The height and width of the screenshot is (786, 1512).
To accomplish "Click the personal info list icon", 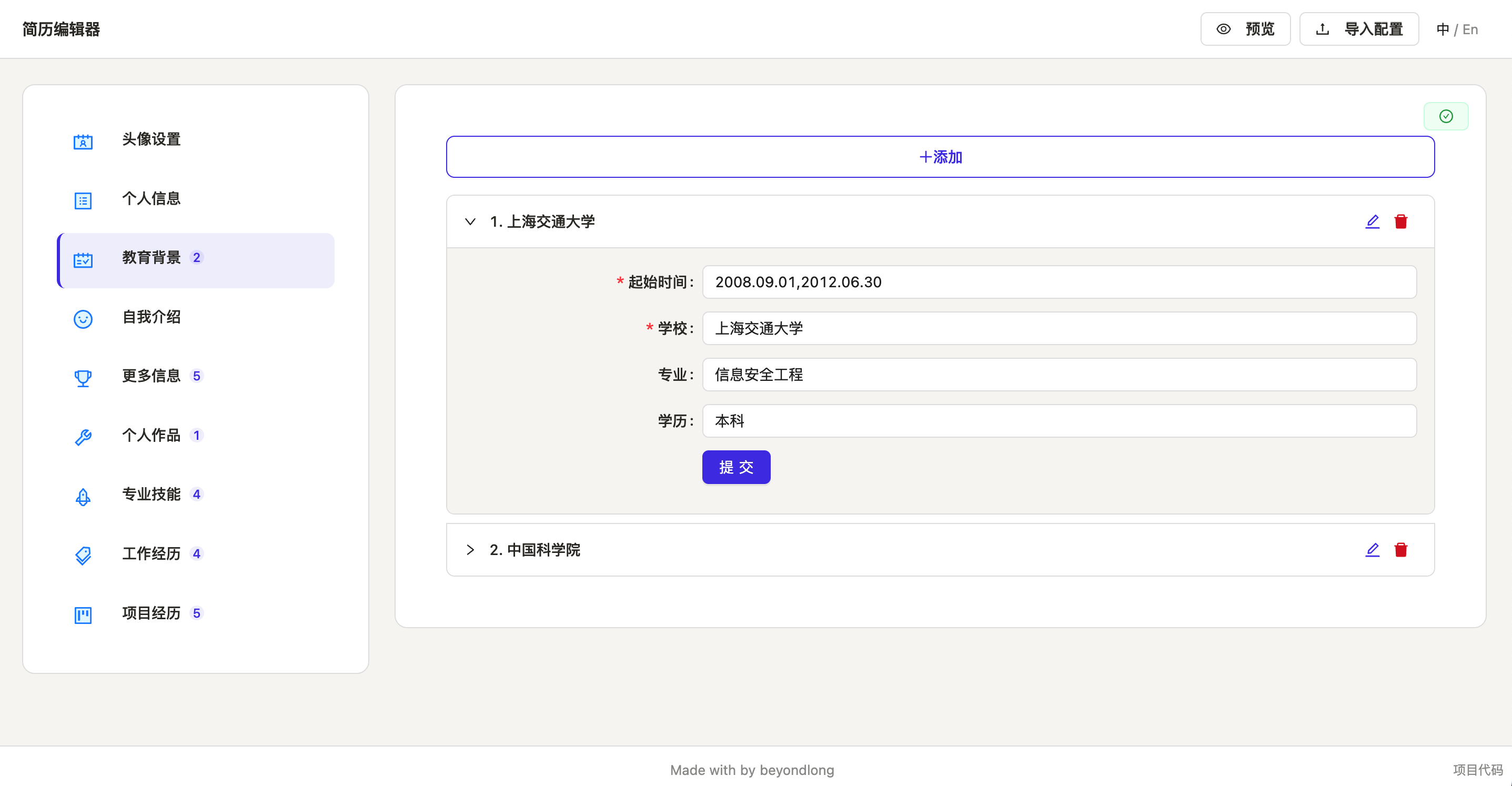I will click(83, 201).
